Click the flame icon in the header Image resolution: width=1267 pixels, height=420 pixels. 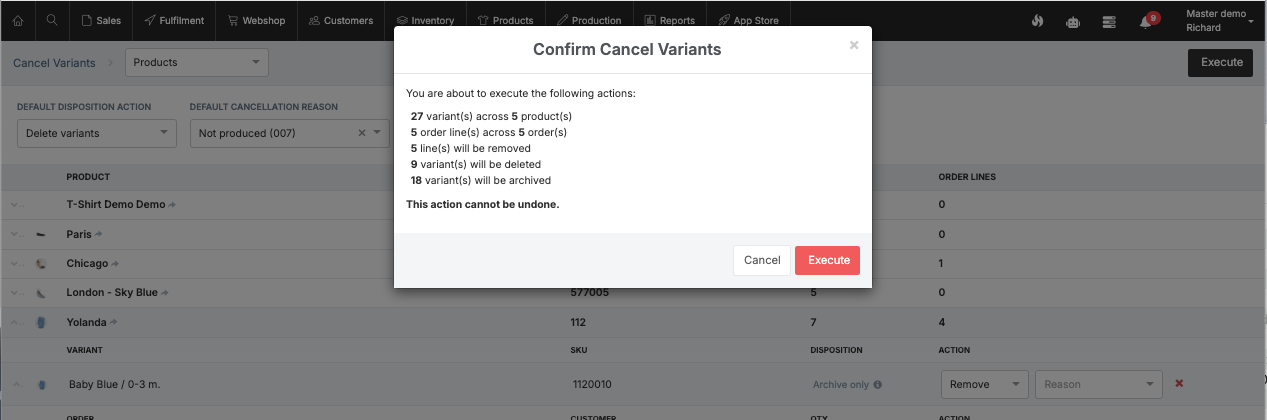click(1038, 21)
